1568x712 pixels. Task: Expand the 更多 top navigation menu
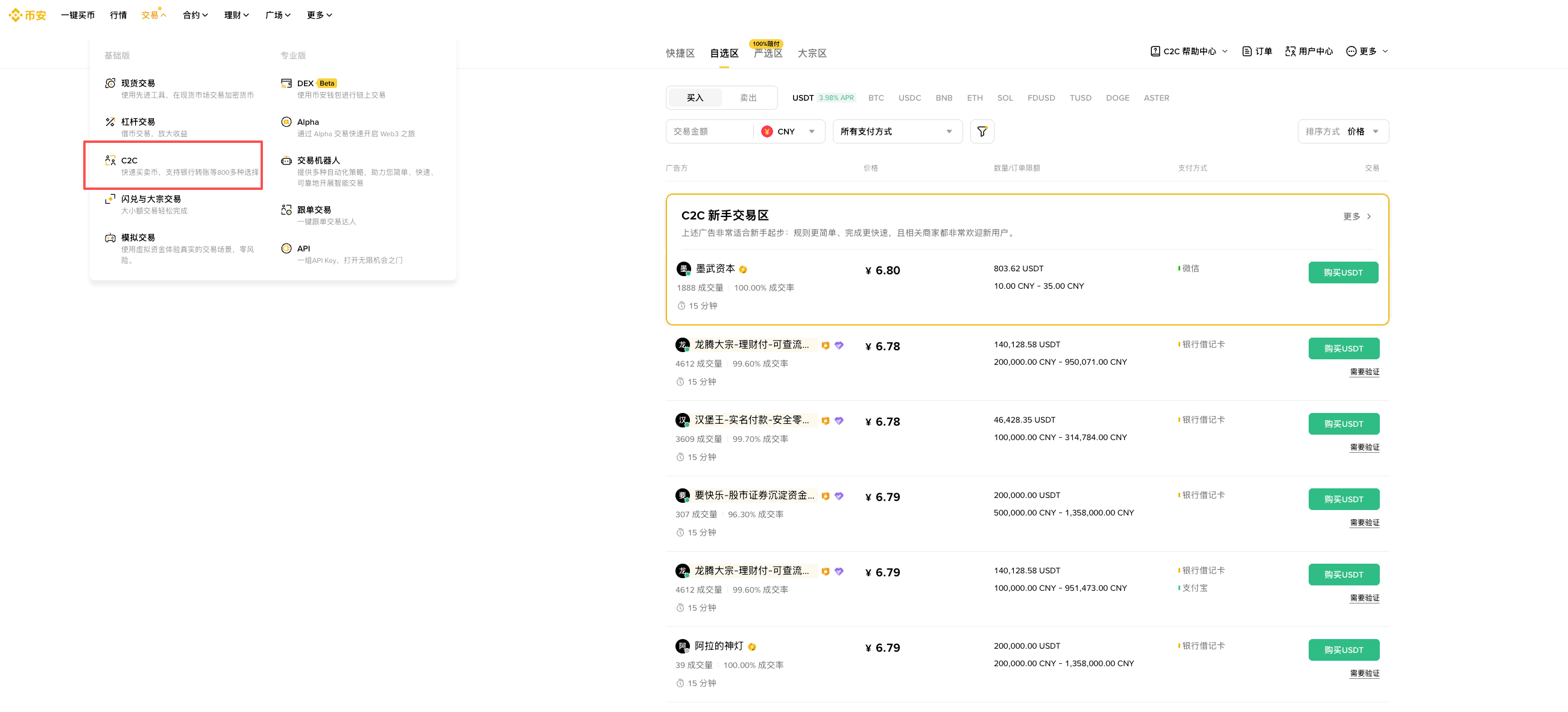(x=320, y=15)
